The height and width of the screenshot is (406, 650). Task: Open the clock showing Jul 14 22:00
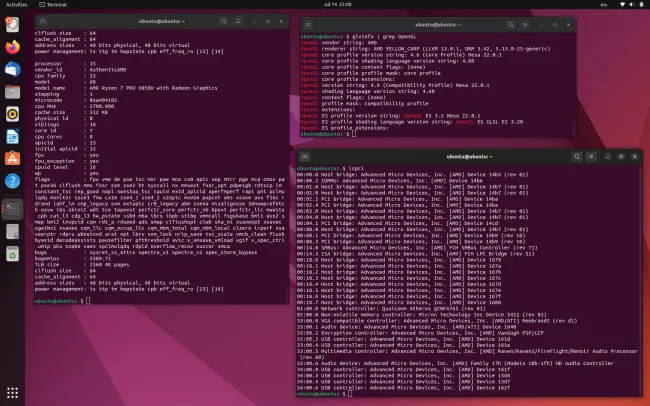(337, 4)
